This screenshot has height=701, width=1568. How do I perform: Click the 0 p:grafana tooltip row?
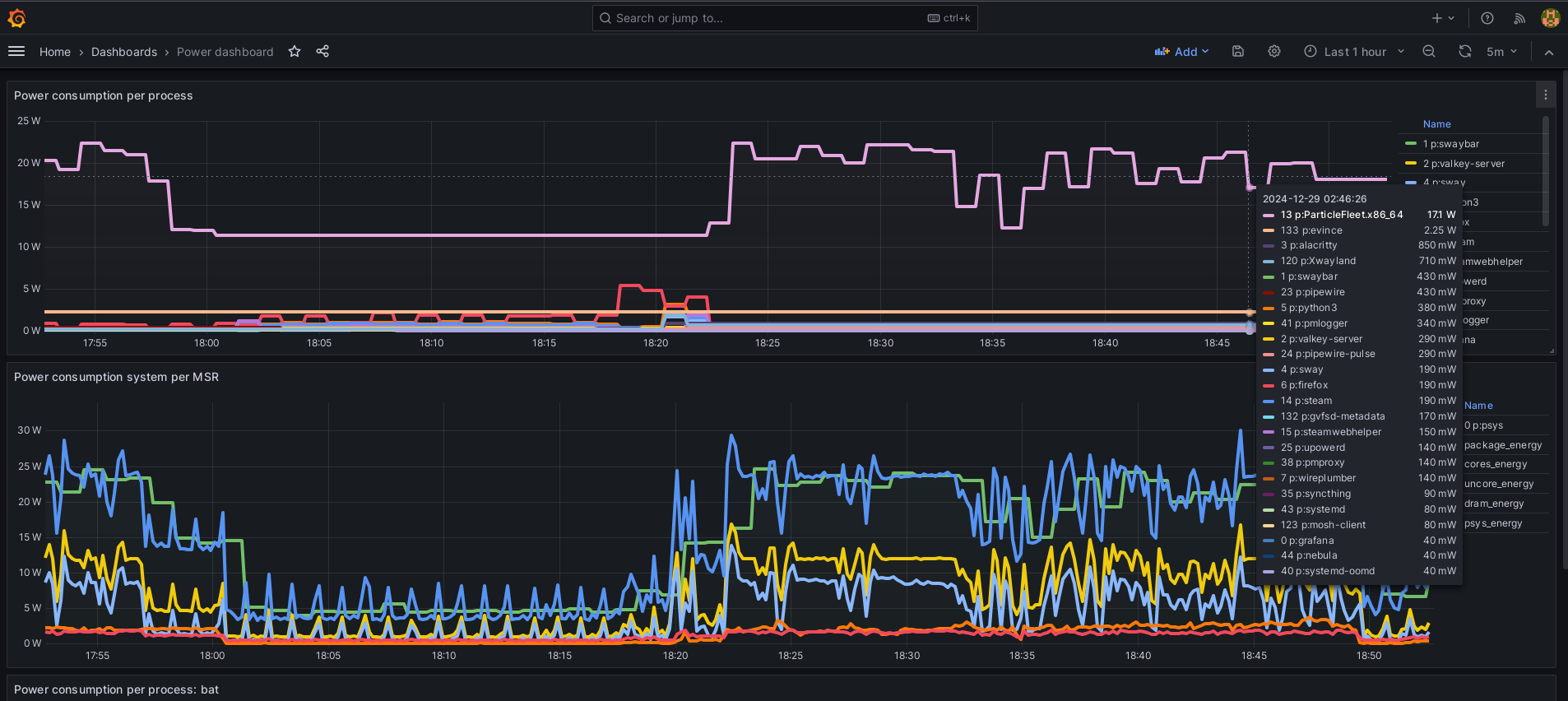(1359, 541)
